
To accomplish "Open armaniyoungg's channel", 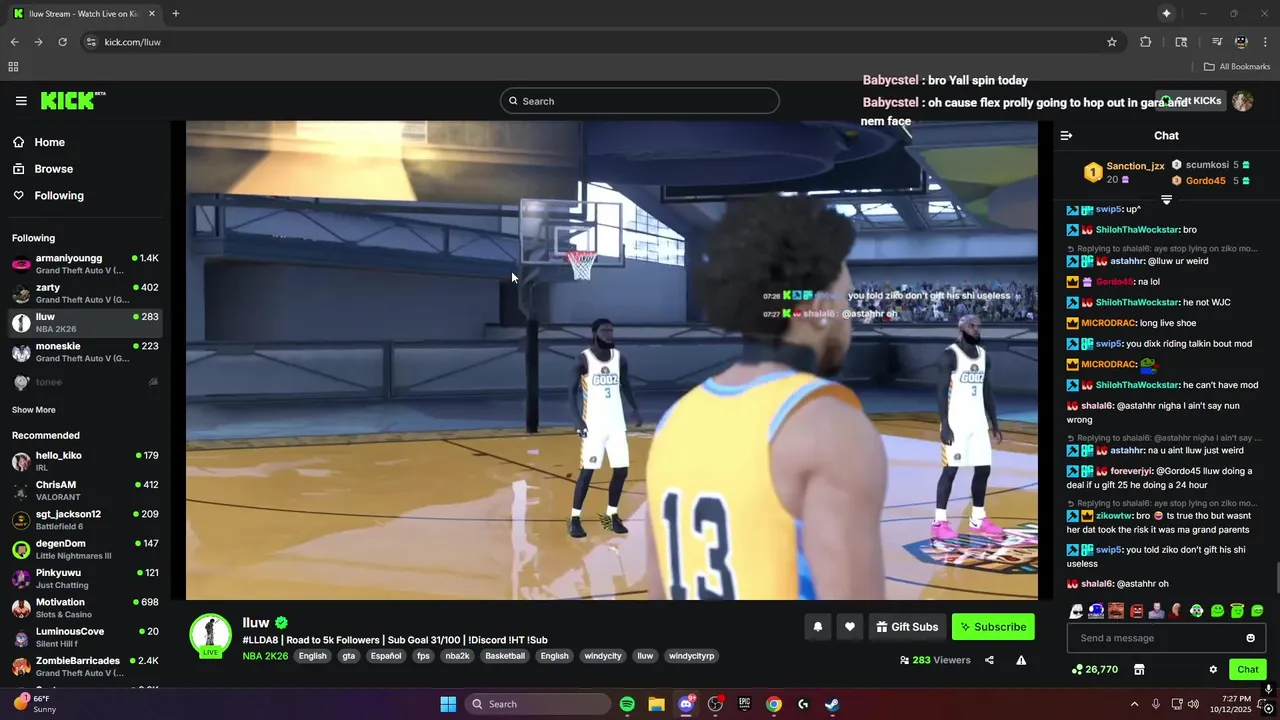I will (85, 264).
